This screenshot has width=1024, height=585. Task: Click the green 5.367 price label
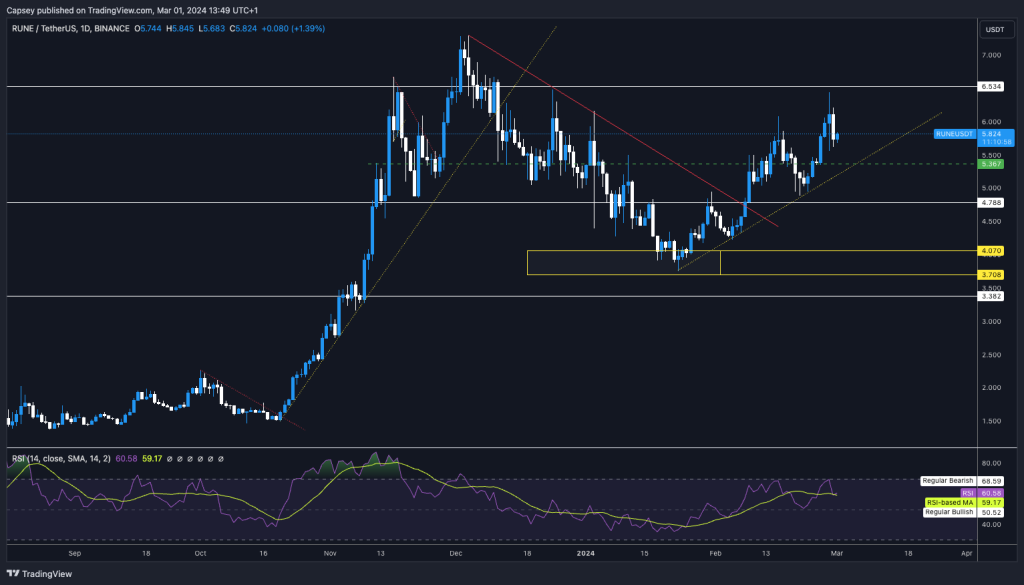[991, 164]
